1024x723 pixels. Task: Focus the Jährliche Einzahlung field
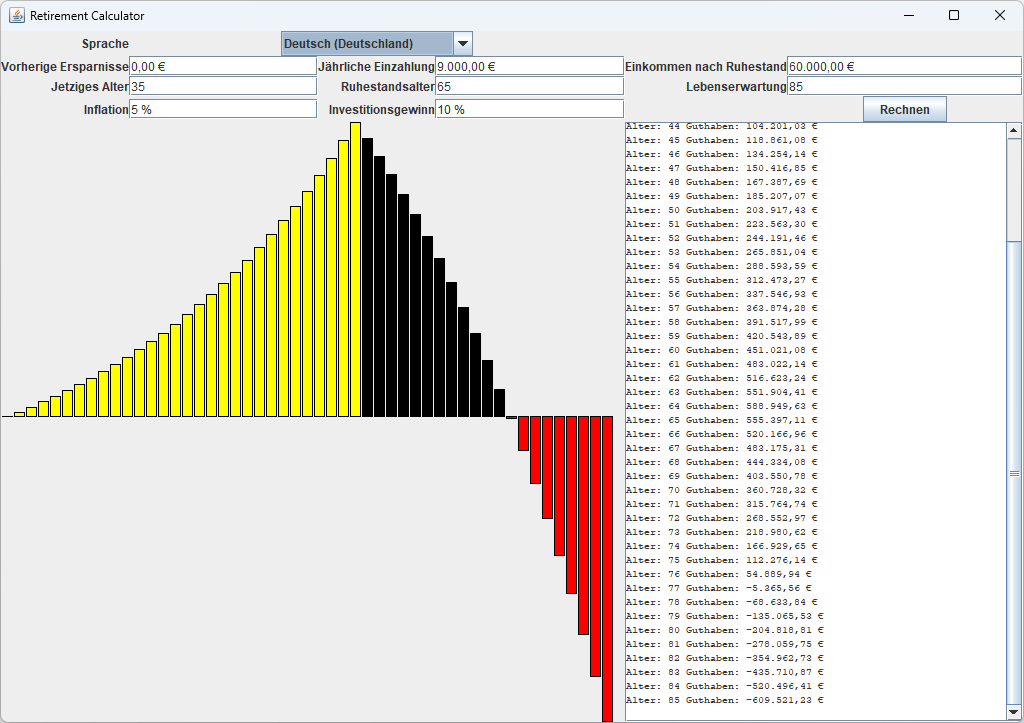coord(528,66)
